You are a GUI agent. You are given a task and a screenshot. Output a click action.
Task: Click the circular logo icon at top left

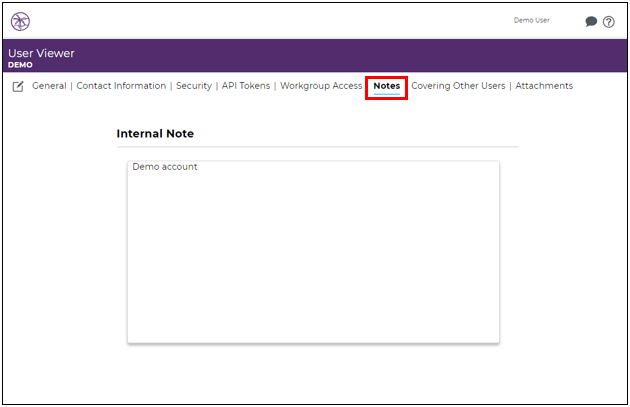click(20, 21)
